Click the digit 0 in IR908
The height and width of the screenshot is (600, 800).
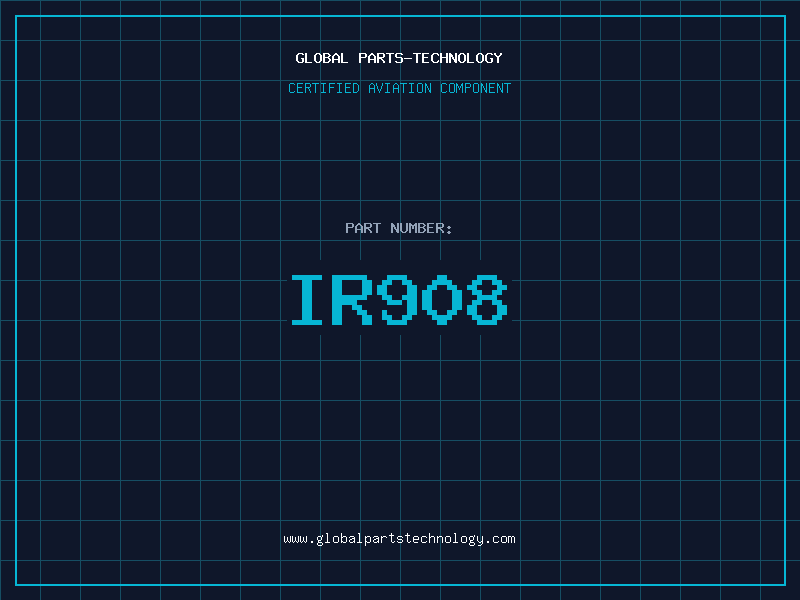point(443,300)
